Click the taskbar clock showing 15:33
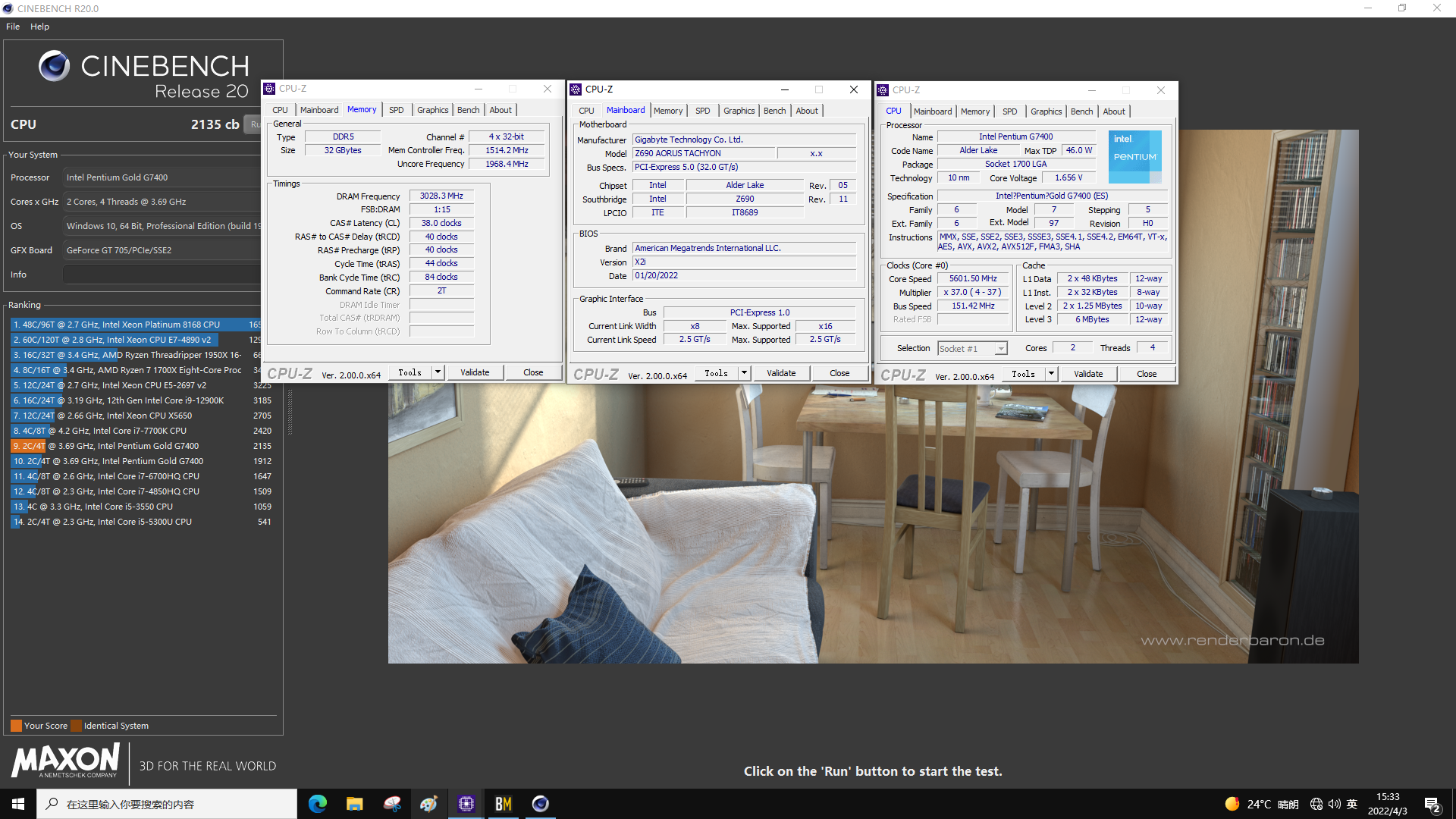 pos(1388,804)
